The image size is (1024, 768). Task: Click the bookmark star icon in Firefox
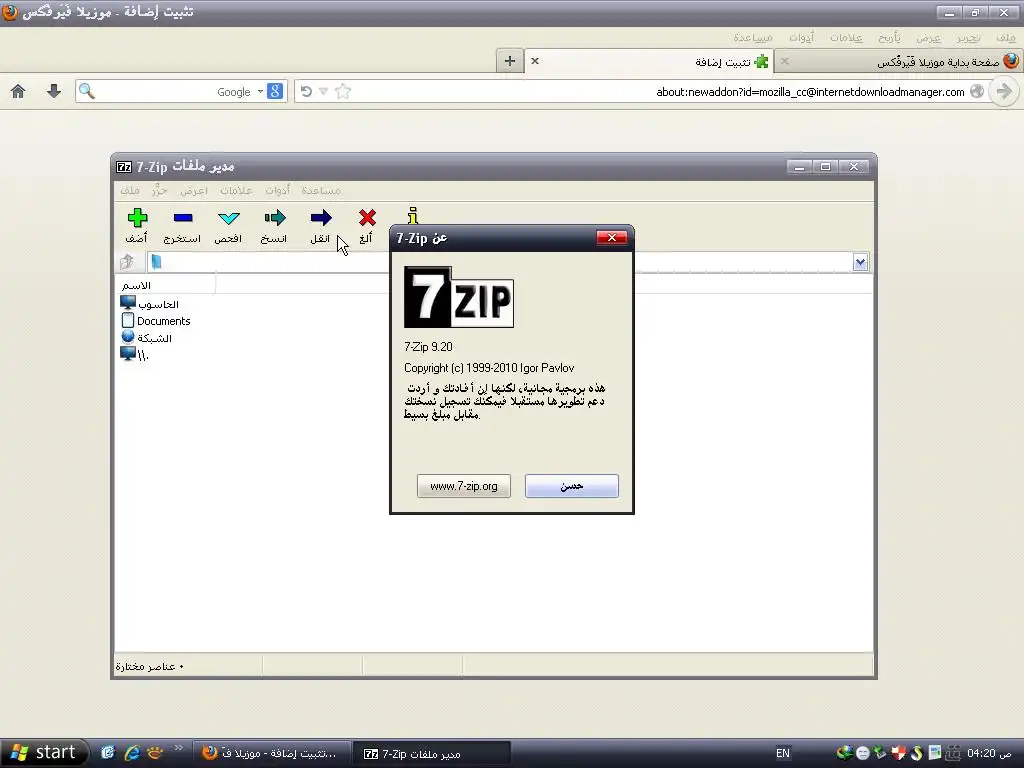coord(343,91)
